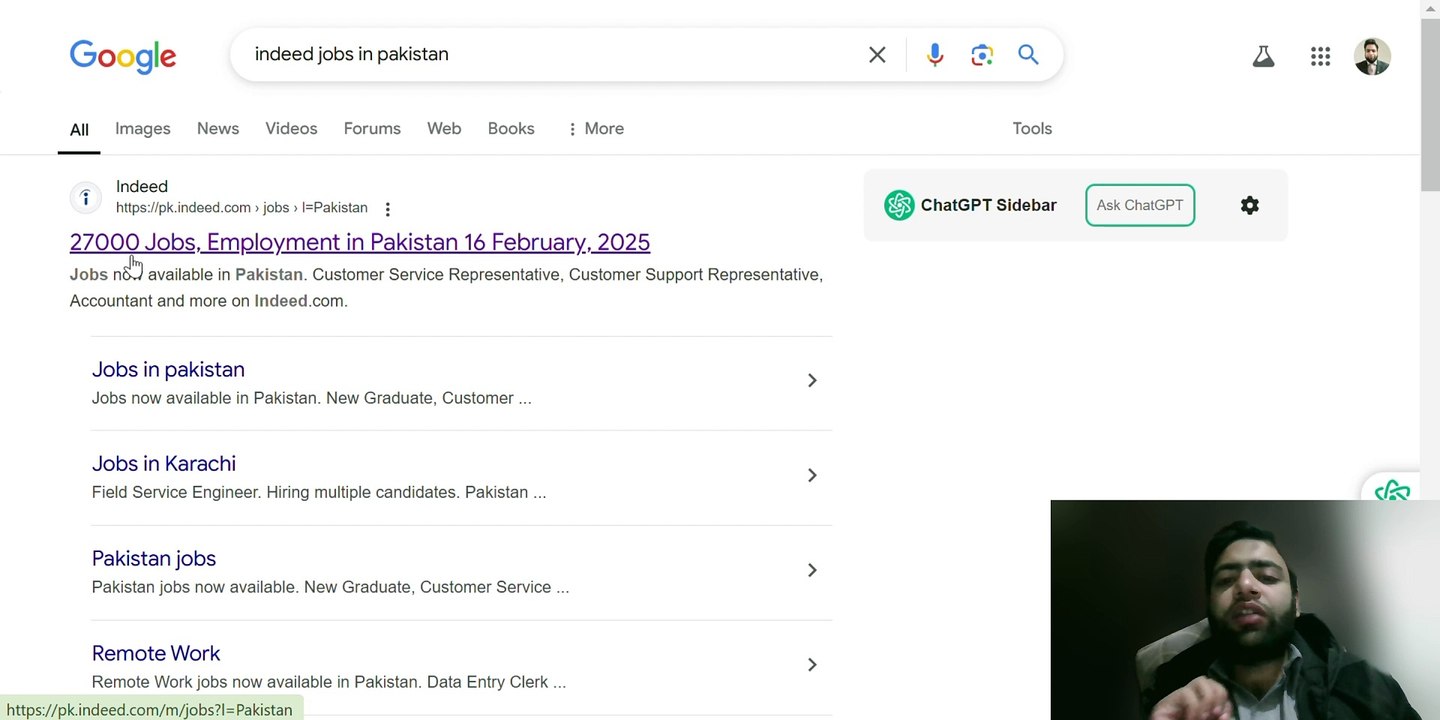Submit search with magnifier icon
The image size is (1440, 720).
coord(1028,55)
